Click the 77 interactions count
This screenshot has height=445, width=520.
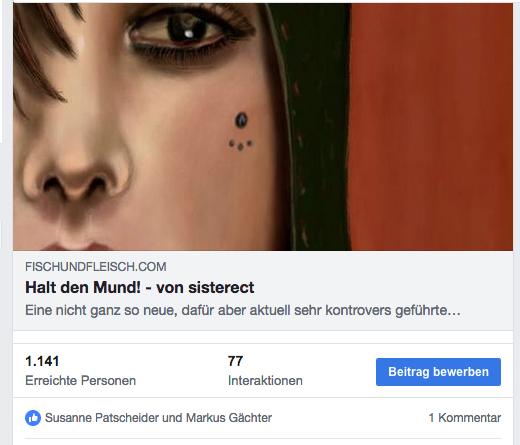tap(235, 361)
